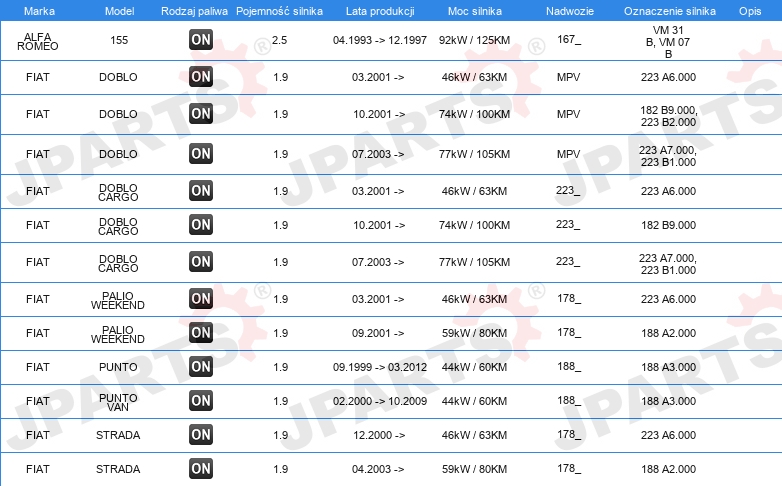Click the ON badge in the Doblo 77kW / 105KM MPV row
The image size is (782, 486).
201,154
